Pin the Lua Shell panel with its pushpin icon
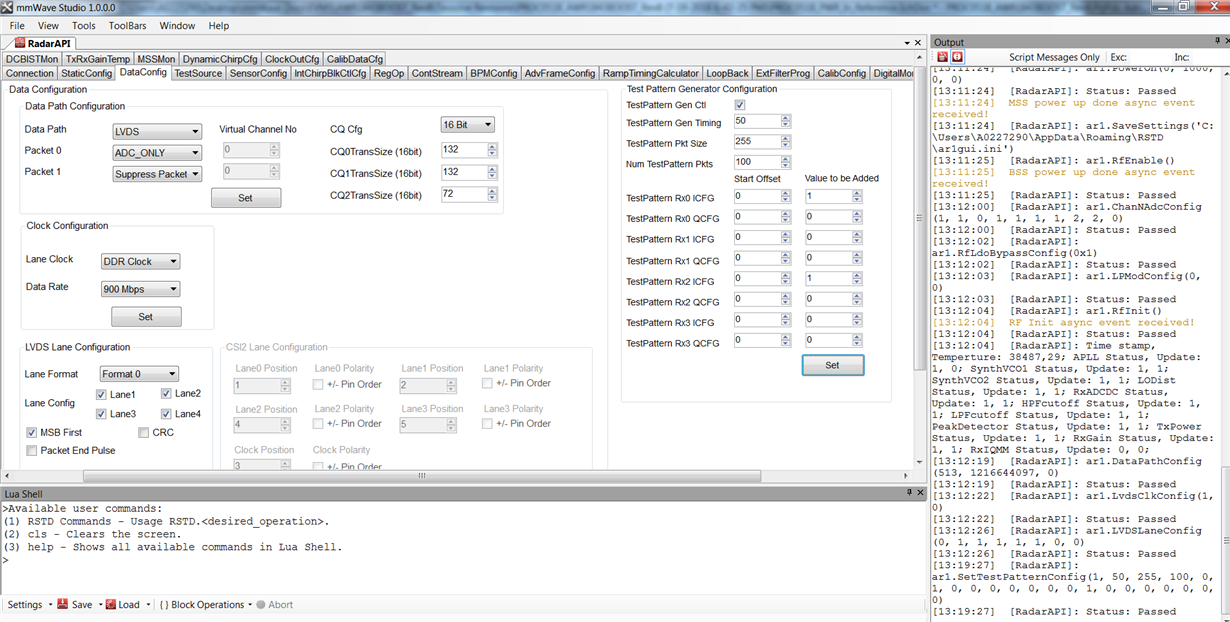Viewport: 1230px width, 622px height. coord(909,493)
